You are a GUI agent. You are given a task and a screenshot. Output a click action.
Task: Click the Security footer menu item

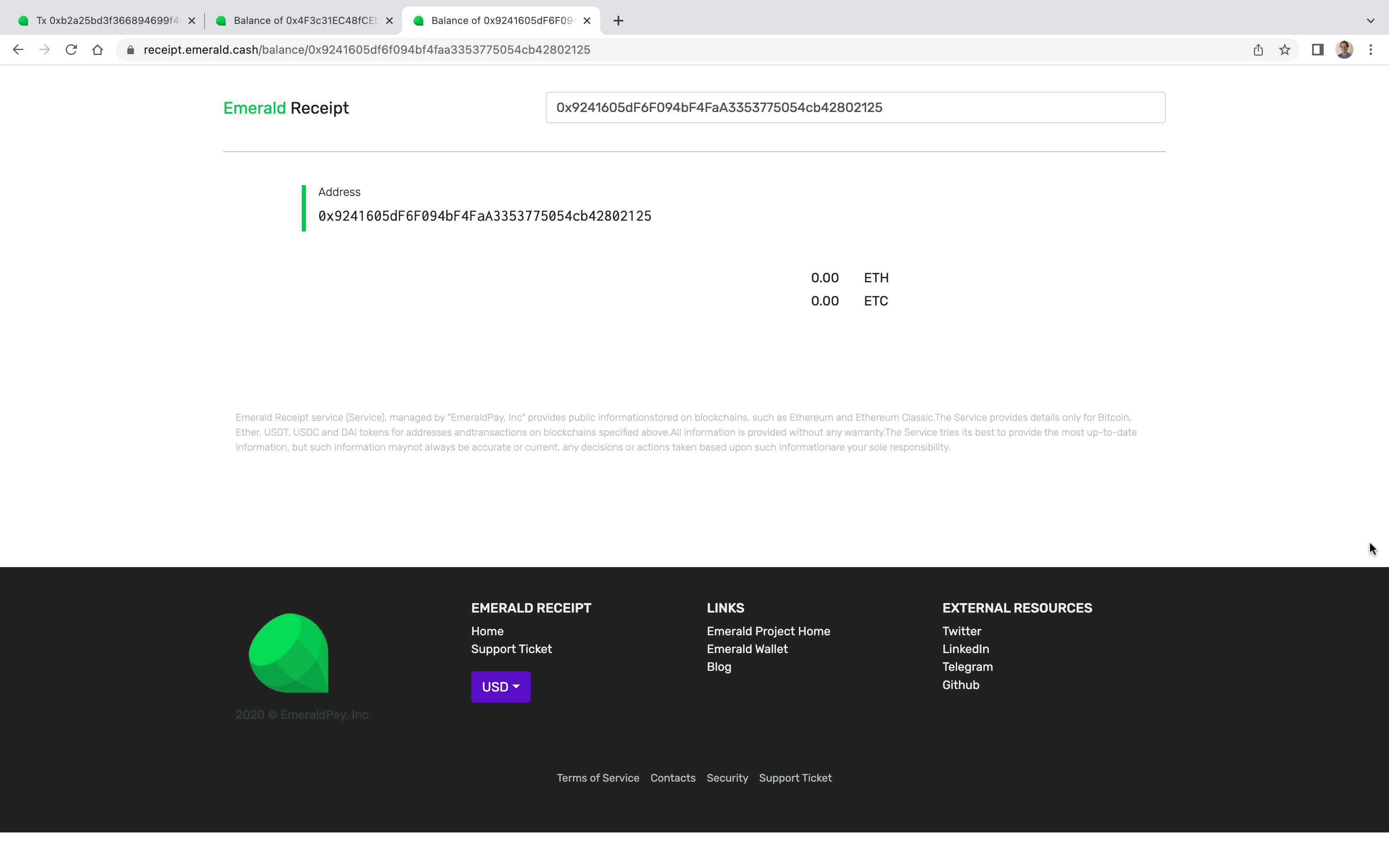click(727, 778)
